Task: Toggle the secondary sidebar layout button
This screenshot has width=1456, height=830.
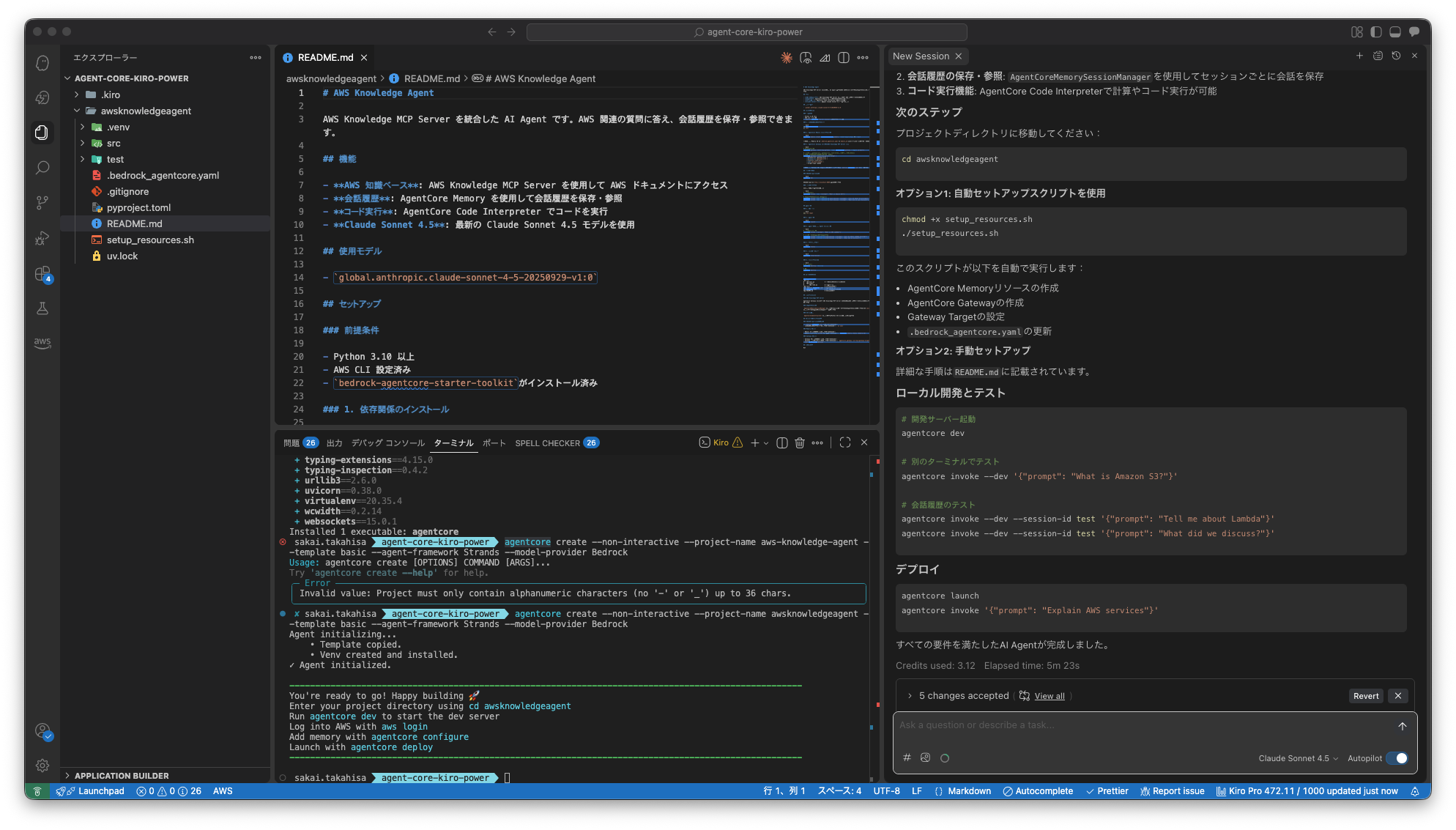Action: (x=1414, y=32)
